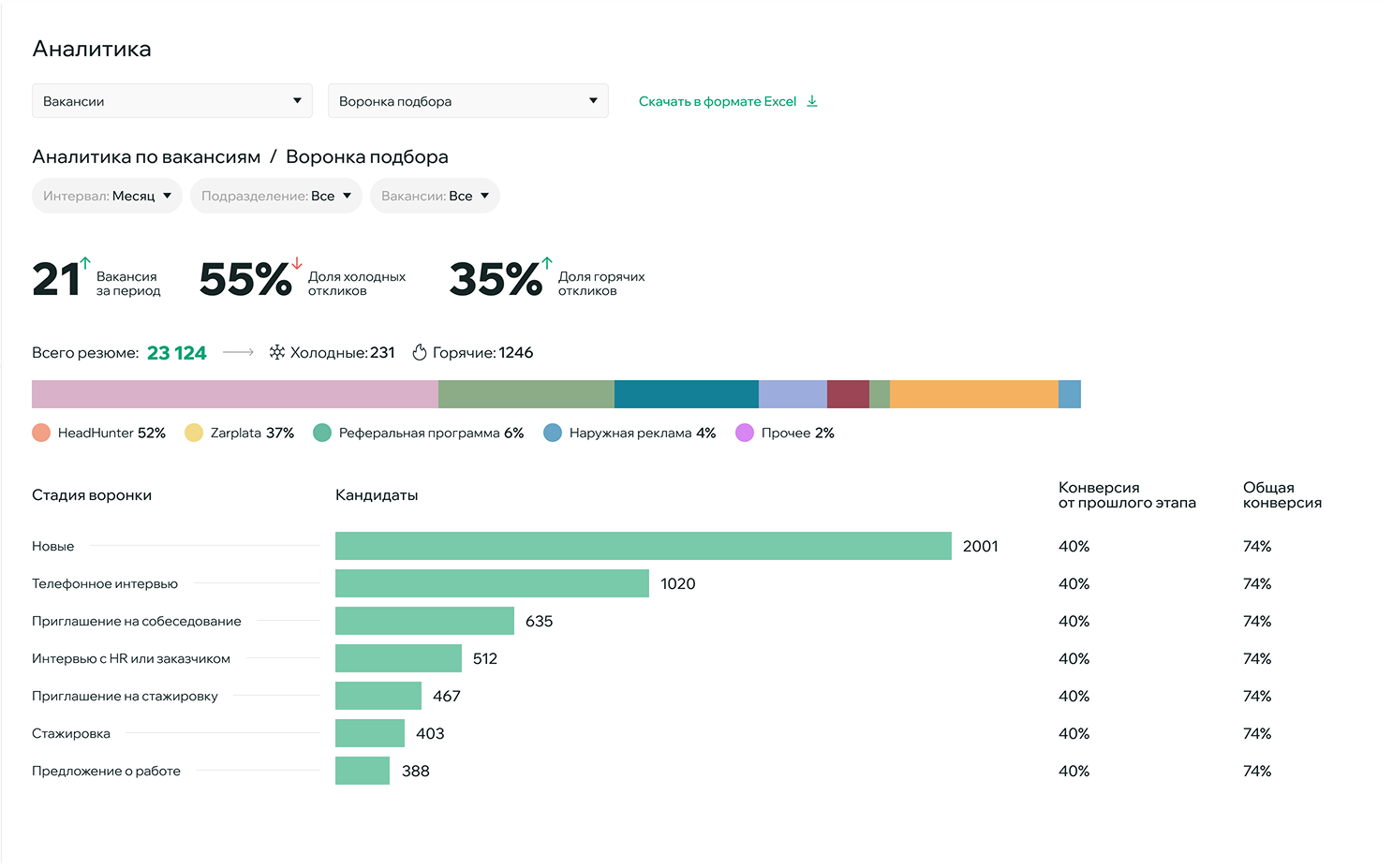The image size is (1392, 868).
Task: Open the Воронка подбора dropdown
Action: coord(468,101)
